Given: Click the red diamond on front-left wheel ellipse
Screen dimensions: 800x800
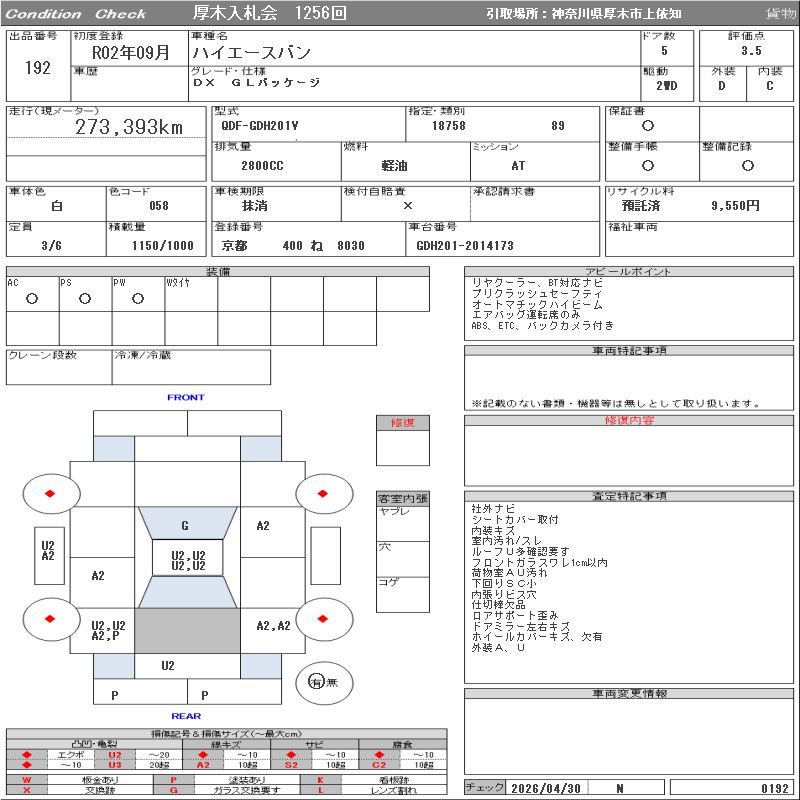Looking at the screenshot, I should tap(50, 493).
